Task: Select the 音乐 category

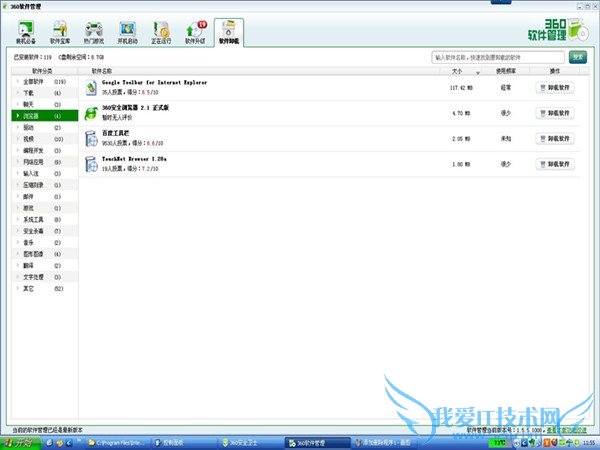Action: [x=45, y=242]
